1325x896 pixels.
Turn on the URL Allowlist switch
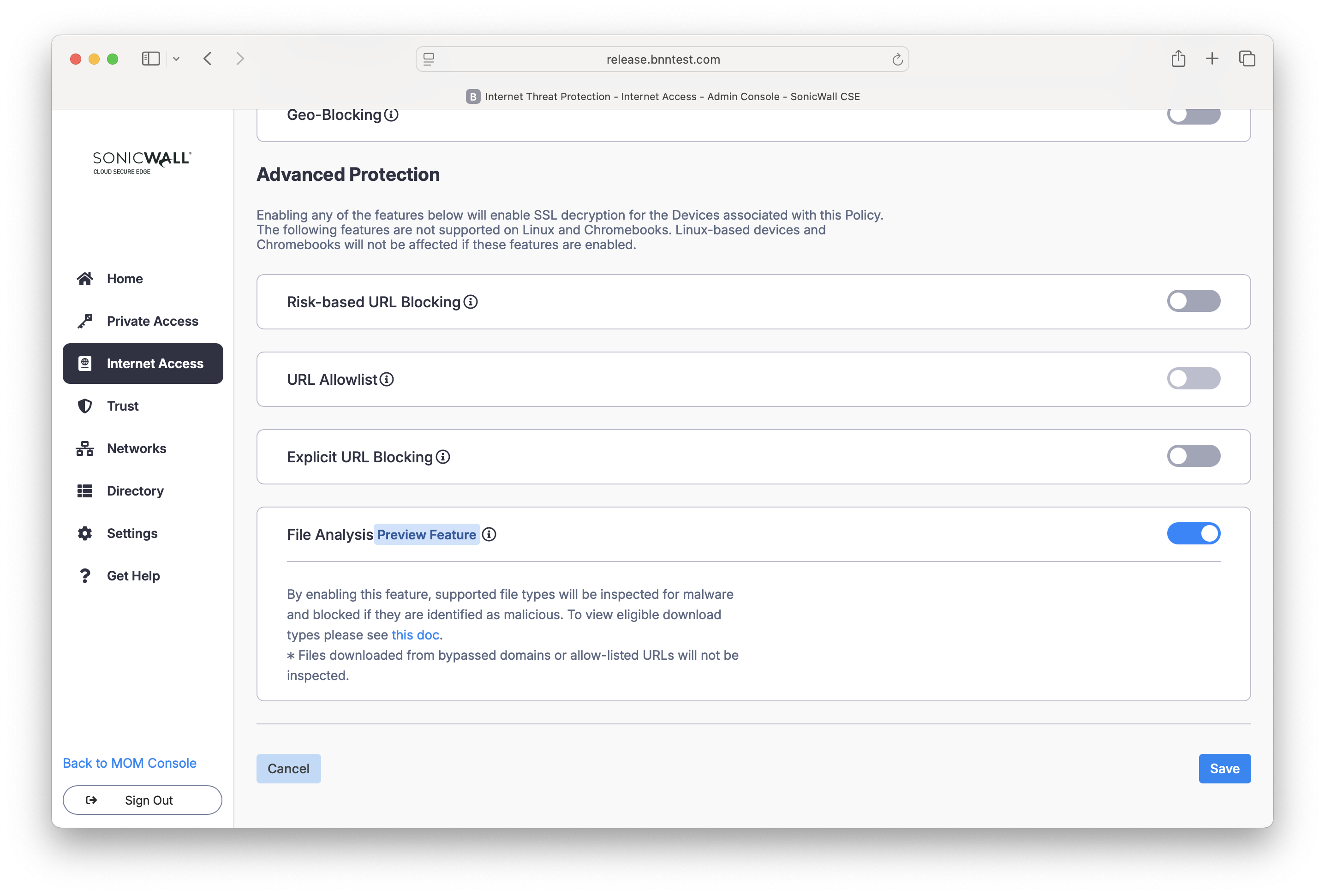1194,378
